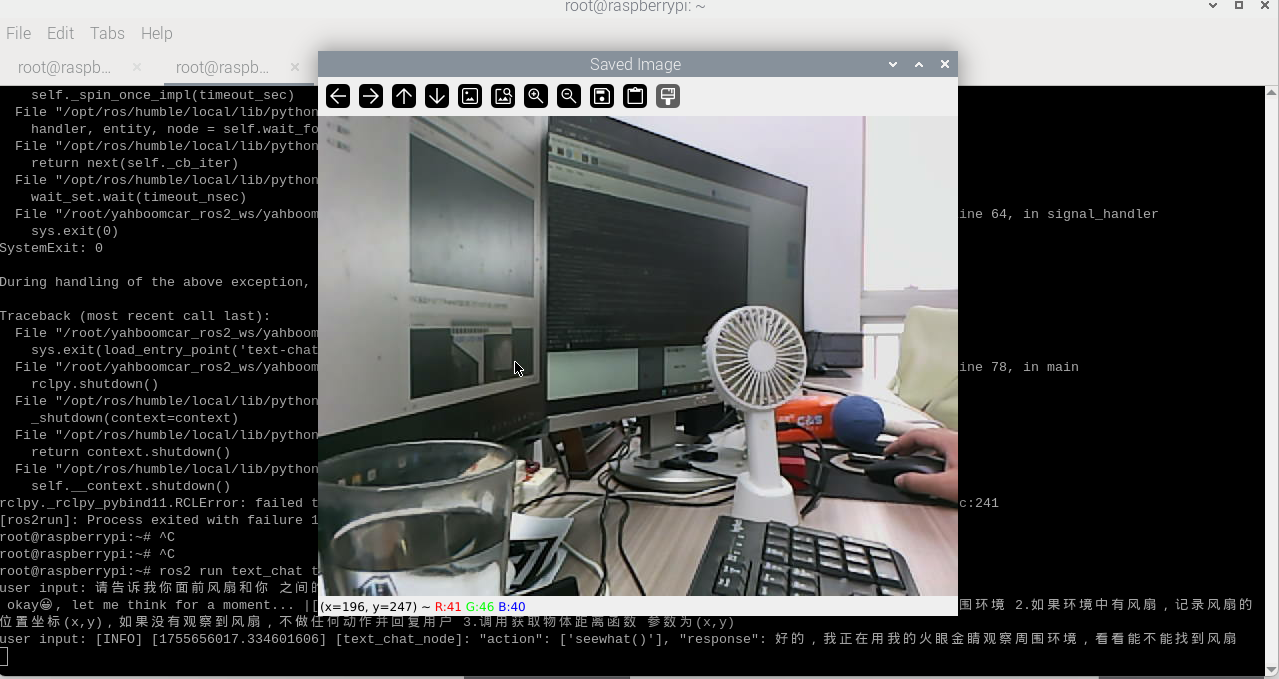This screenshot has height=679, width=1279.
Task: Click the "During handling of the above exception" line
Action: pos(155,282)
